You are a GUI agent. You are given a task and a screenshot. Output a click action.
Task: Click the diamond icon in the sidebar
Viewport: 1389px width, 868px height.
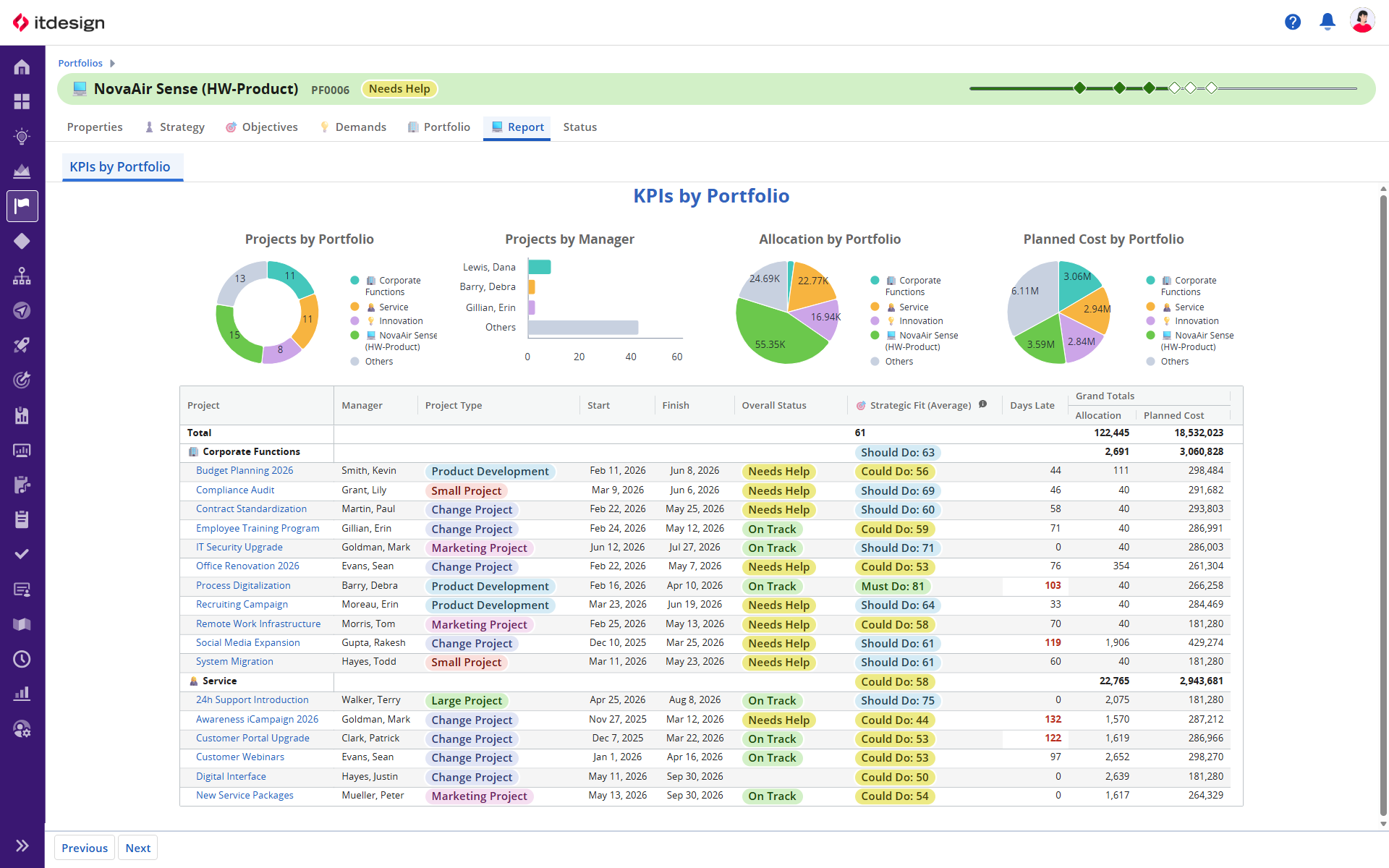pyautogui.click(x=22, y=241)
